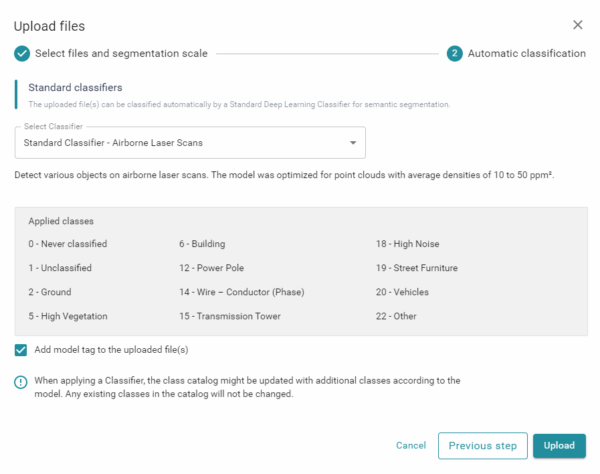The height and width of the screenshot is (474, 600).
Task: Click the 18 - High Noise class
Action: click(408, 243)
